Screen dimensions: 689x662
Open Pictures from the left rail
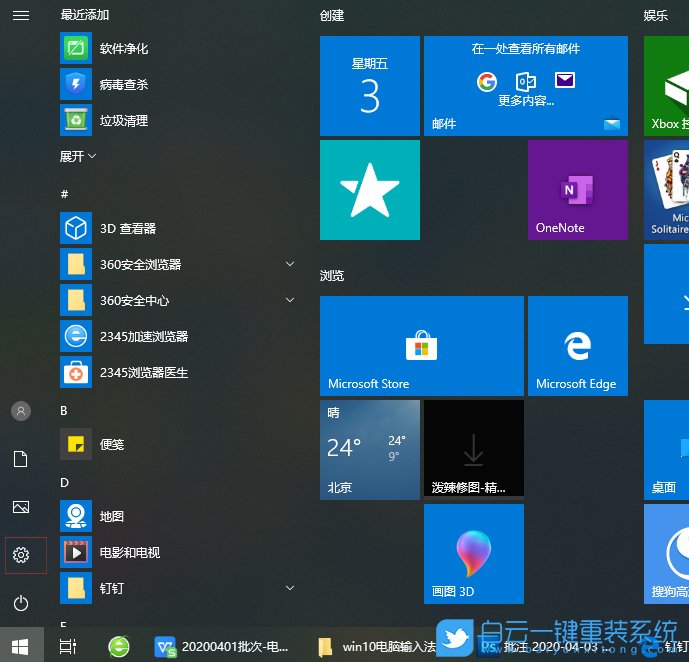click(21, 507)
